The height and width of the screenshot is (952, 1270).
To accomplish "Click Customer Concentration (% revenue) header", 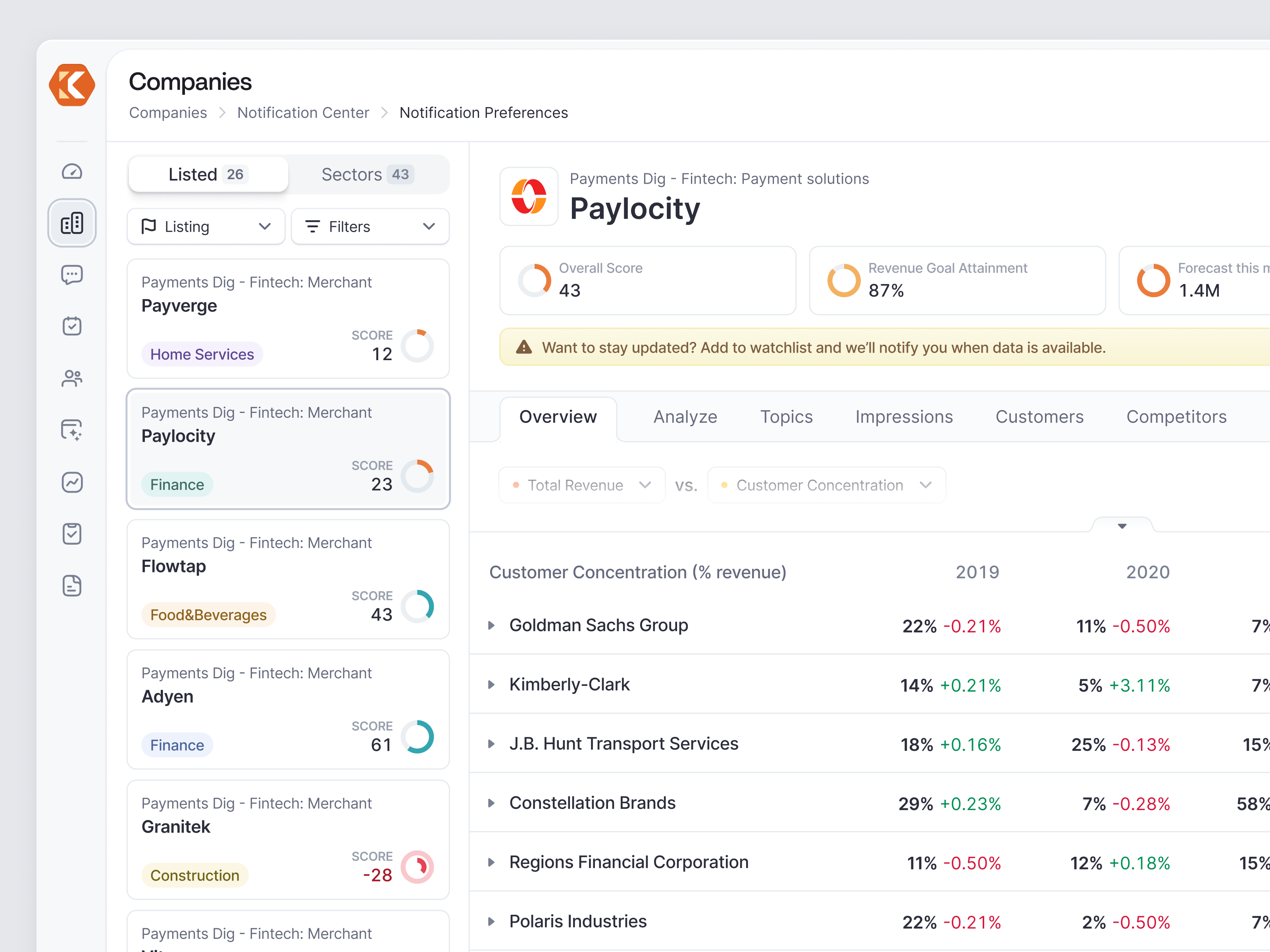I will point(638,572).
